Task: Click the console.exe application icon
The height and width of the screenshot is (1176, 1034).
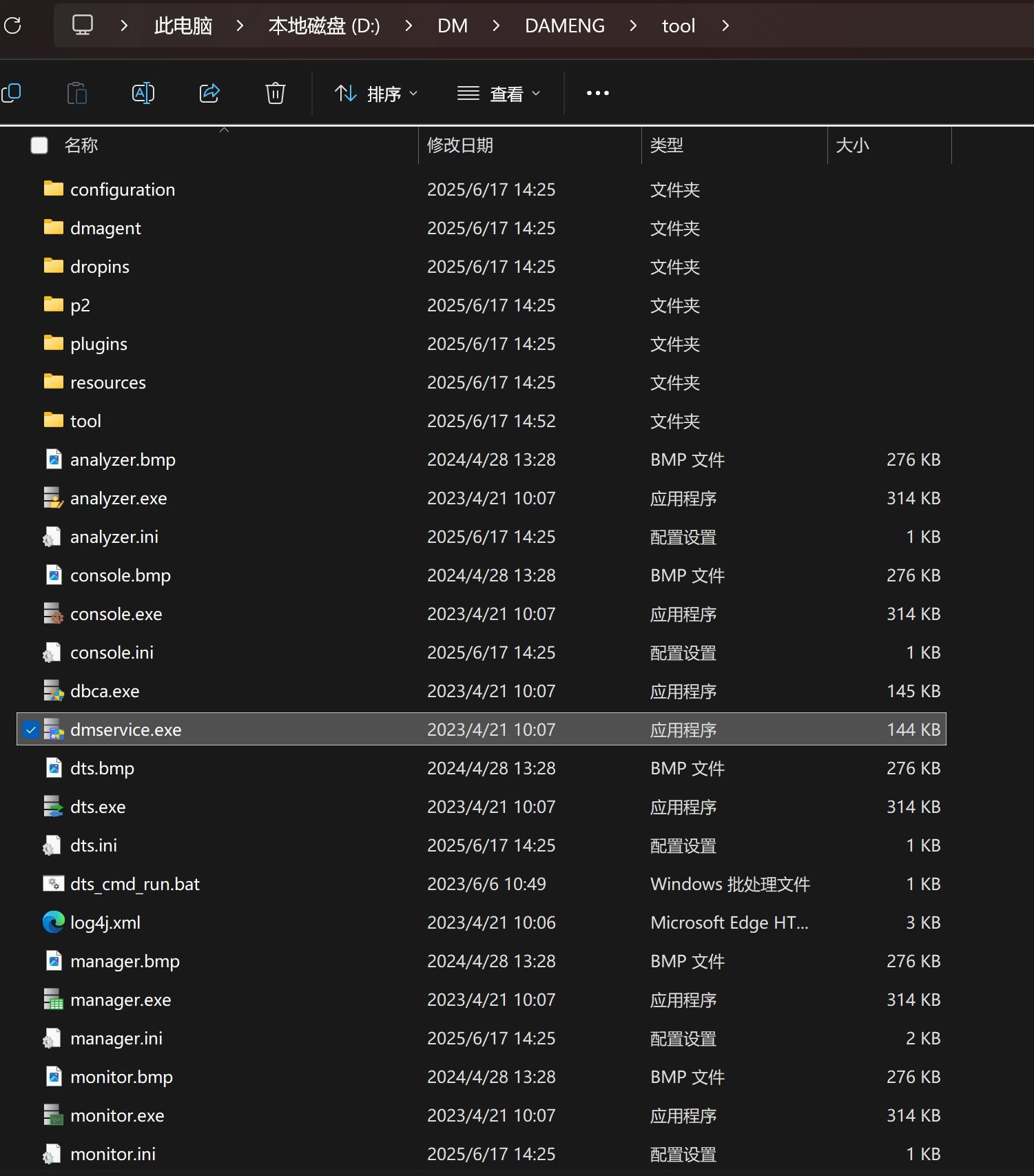Action: pos(54,613)
